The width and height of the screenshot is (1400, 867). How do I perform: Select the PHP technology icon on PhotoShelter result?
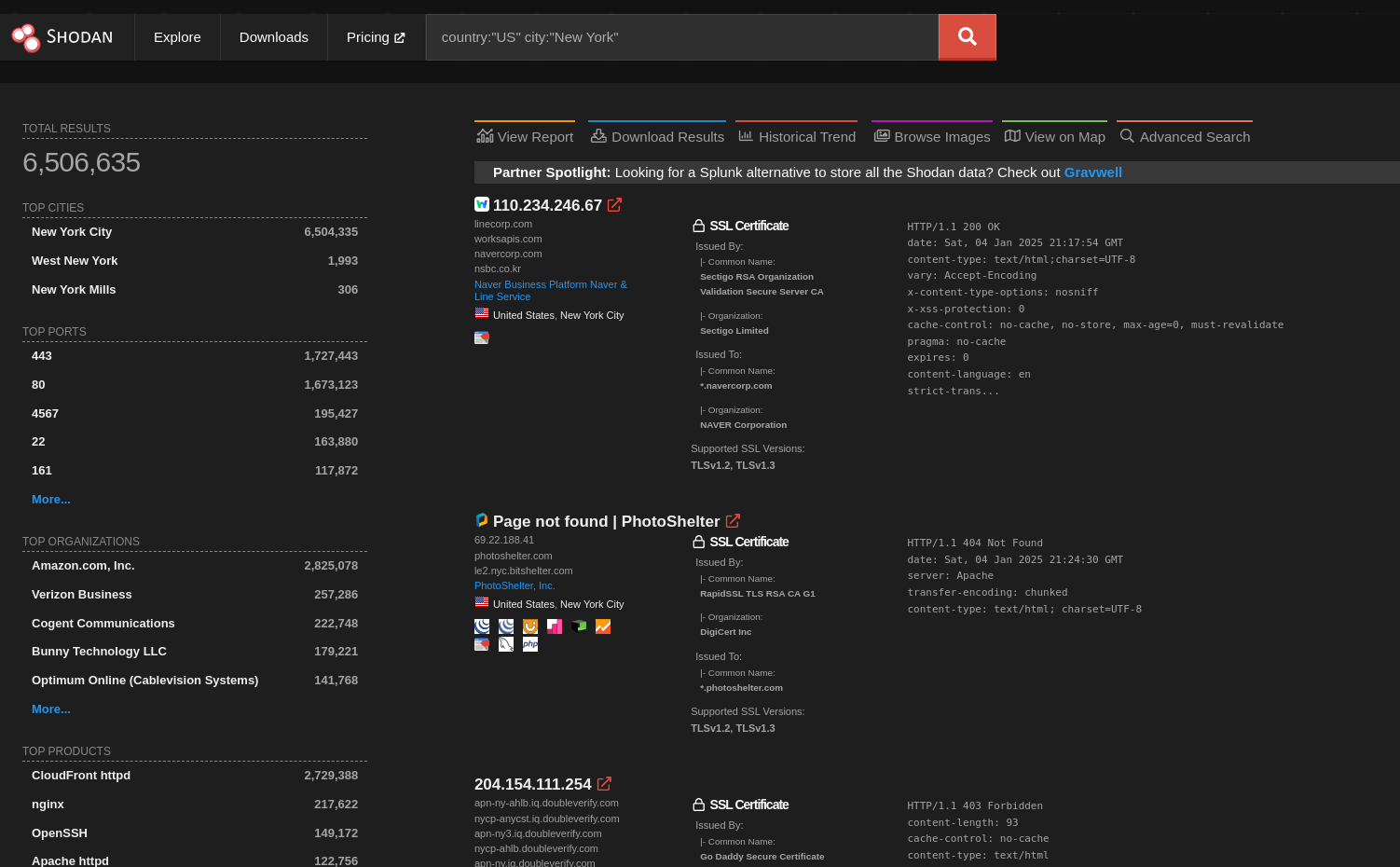[530, 643]
